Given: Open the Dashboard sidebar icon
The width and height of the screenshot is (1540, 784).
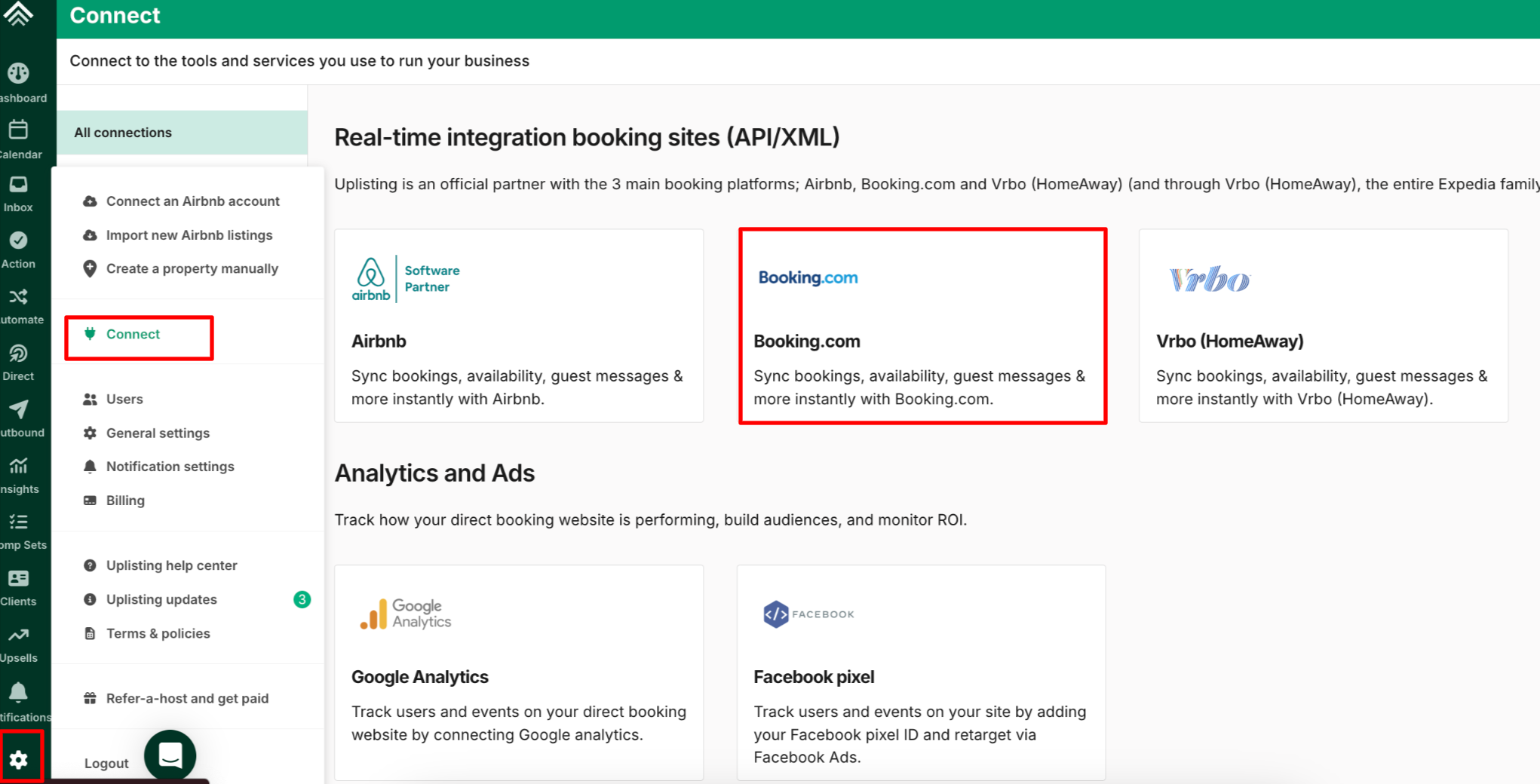Looking at the screenshot, I should click(19, 73).
